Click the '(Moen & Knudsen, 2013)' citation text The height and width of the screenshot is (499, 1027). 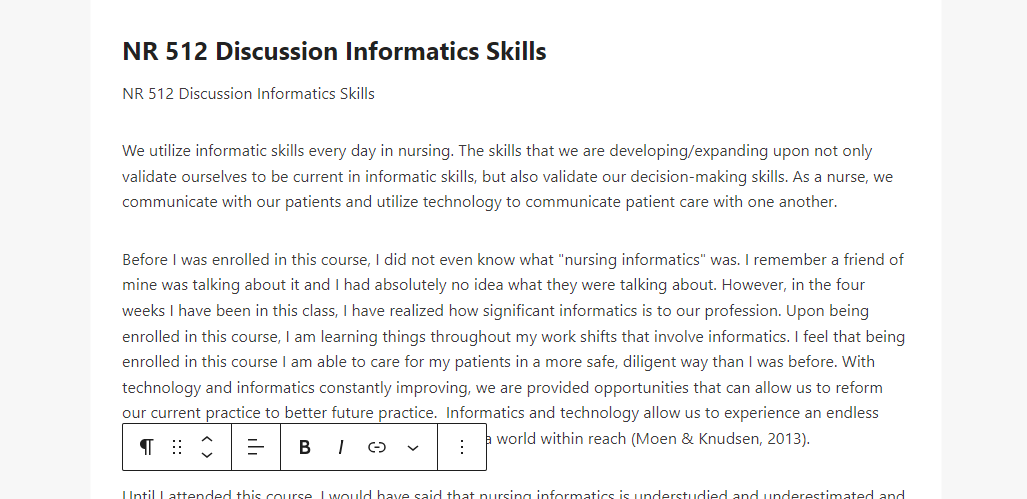click(720, 439)
